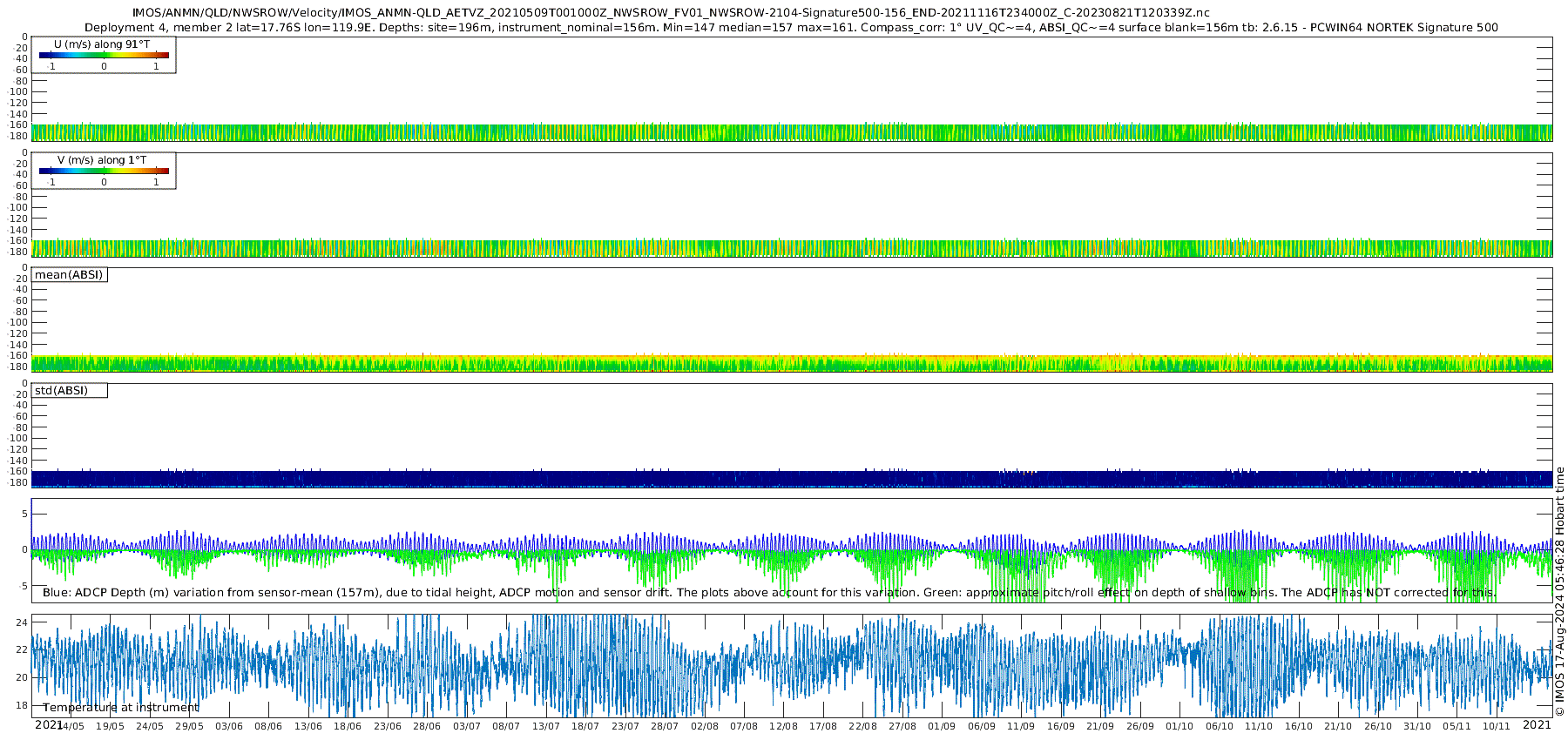This screenshot has width=1568, height=740.
Task: Click the 13/07 date tick label
Action: click(546, 726)
